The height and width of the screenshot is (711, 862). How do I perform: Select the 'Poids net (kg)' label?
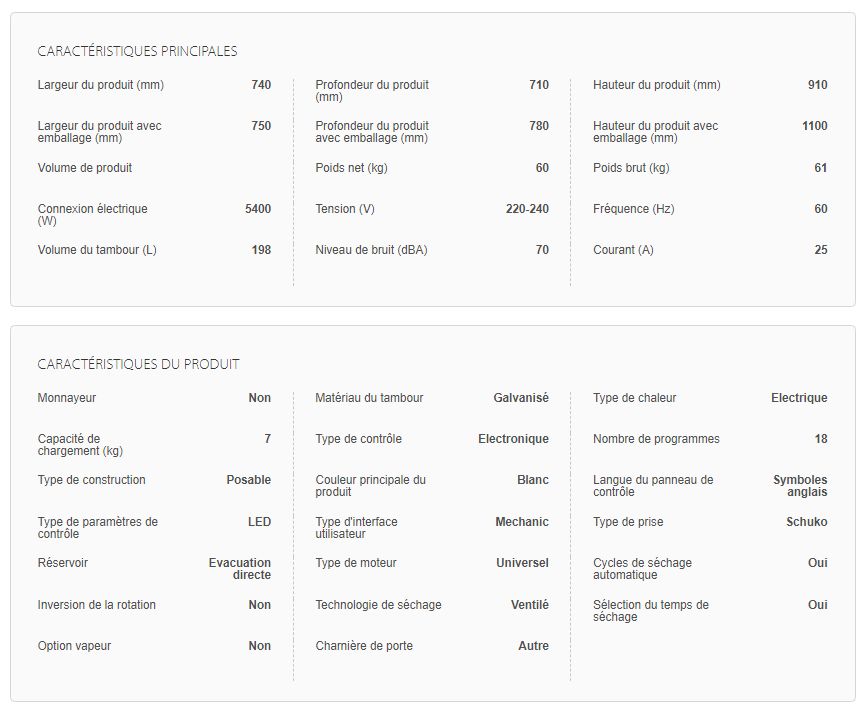point(351,168)
